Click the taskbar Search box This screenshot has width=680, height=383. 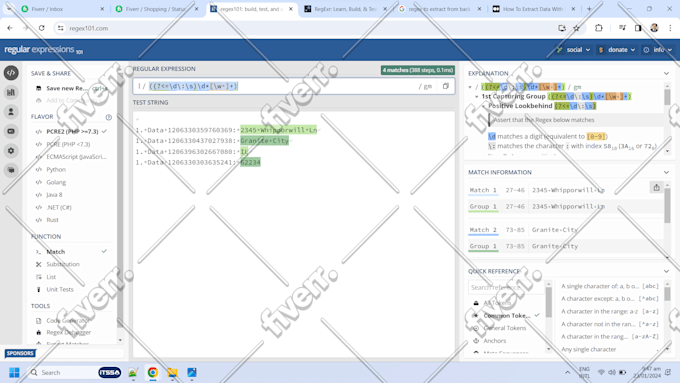pos(75,373)
